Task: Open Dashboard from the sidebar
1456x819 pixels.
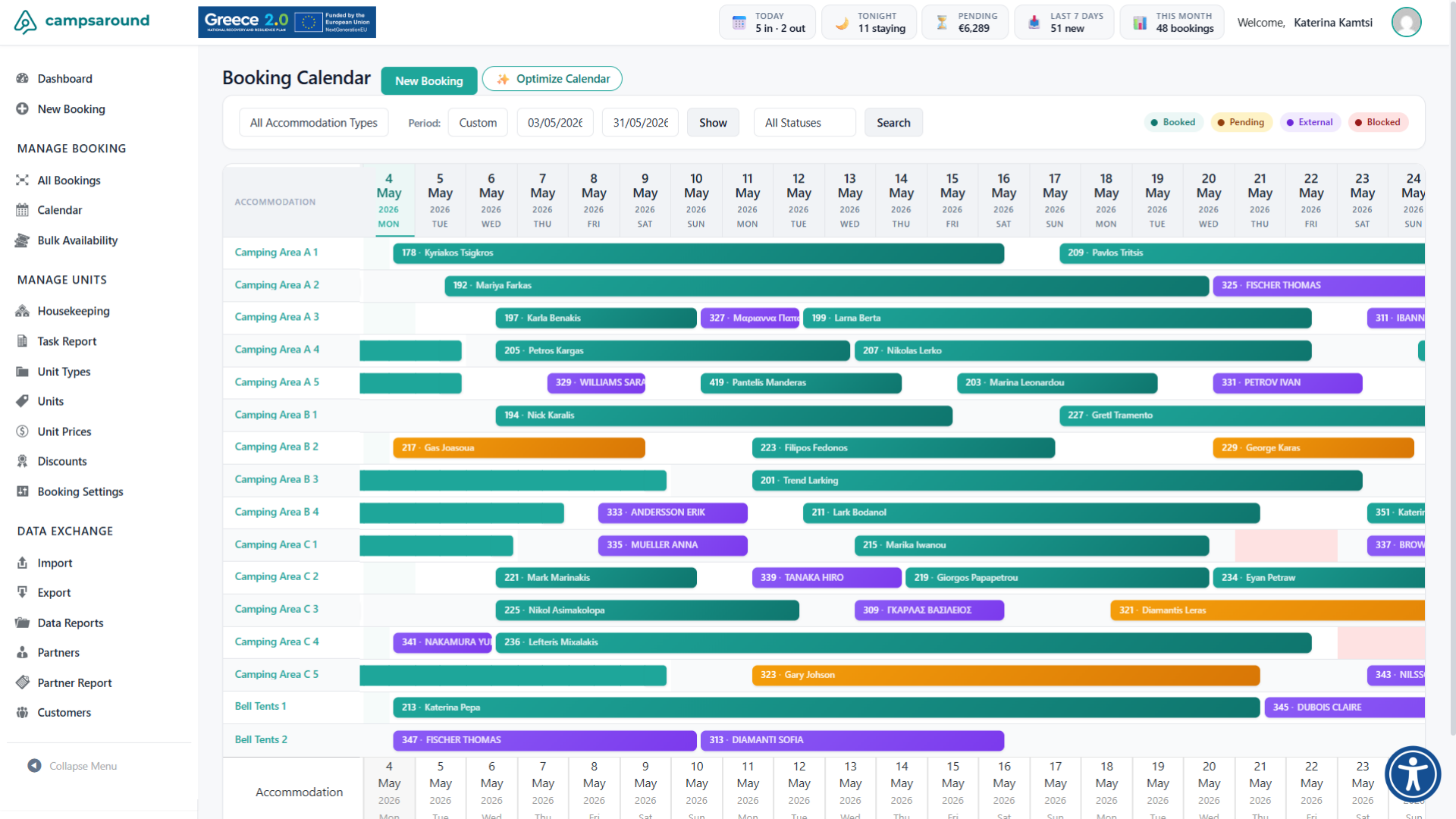Action: pos(64,79)
